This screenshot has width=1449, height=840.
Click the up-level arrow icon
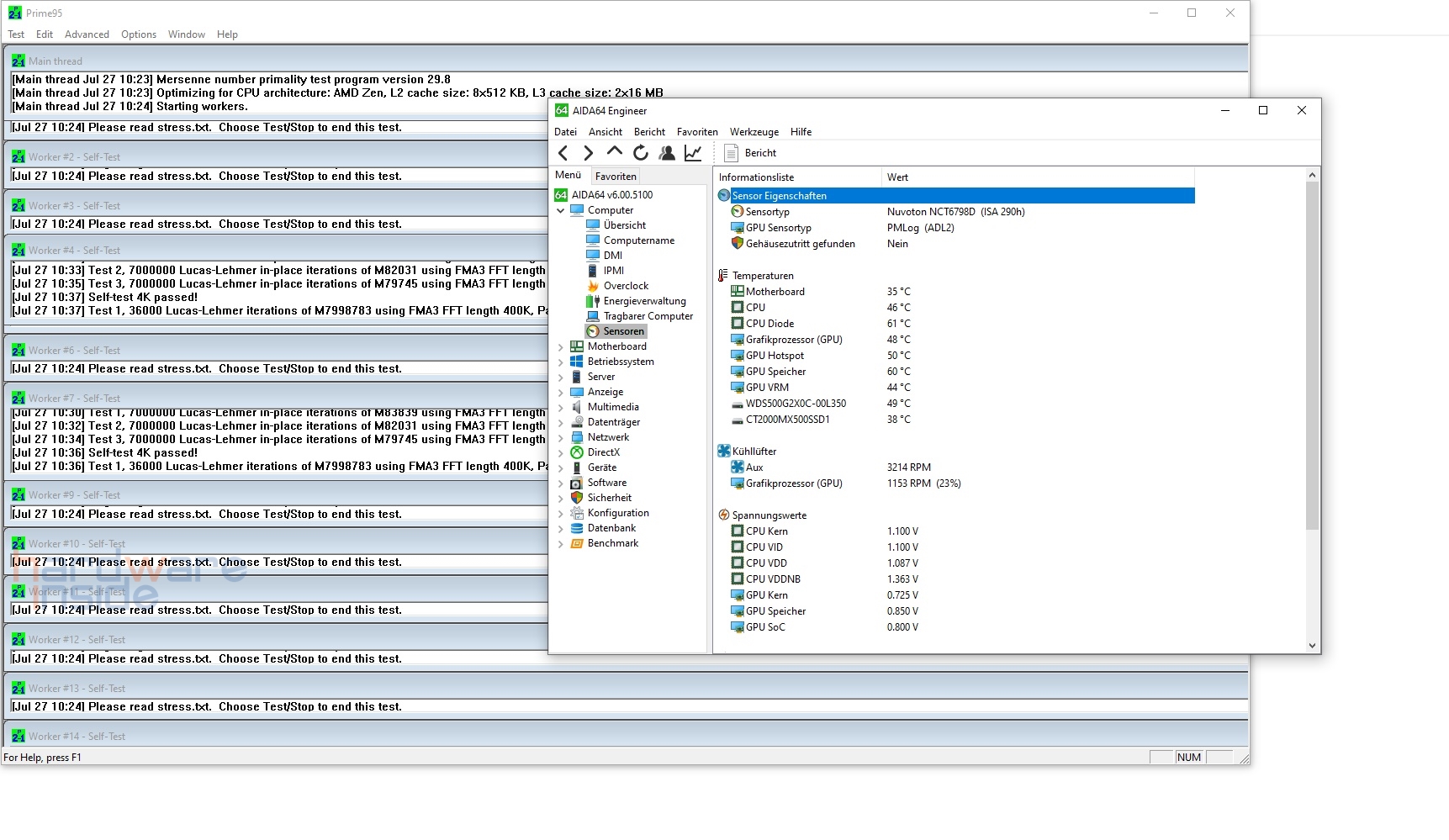(615, 152)
